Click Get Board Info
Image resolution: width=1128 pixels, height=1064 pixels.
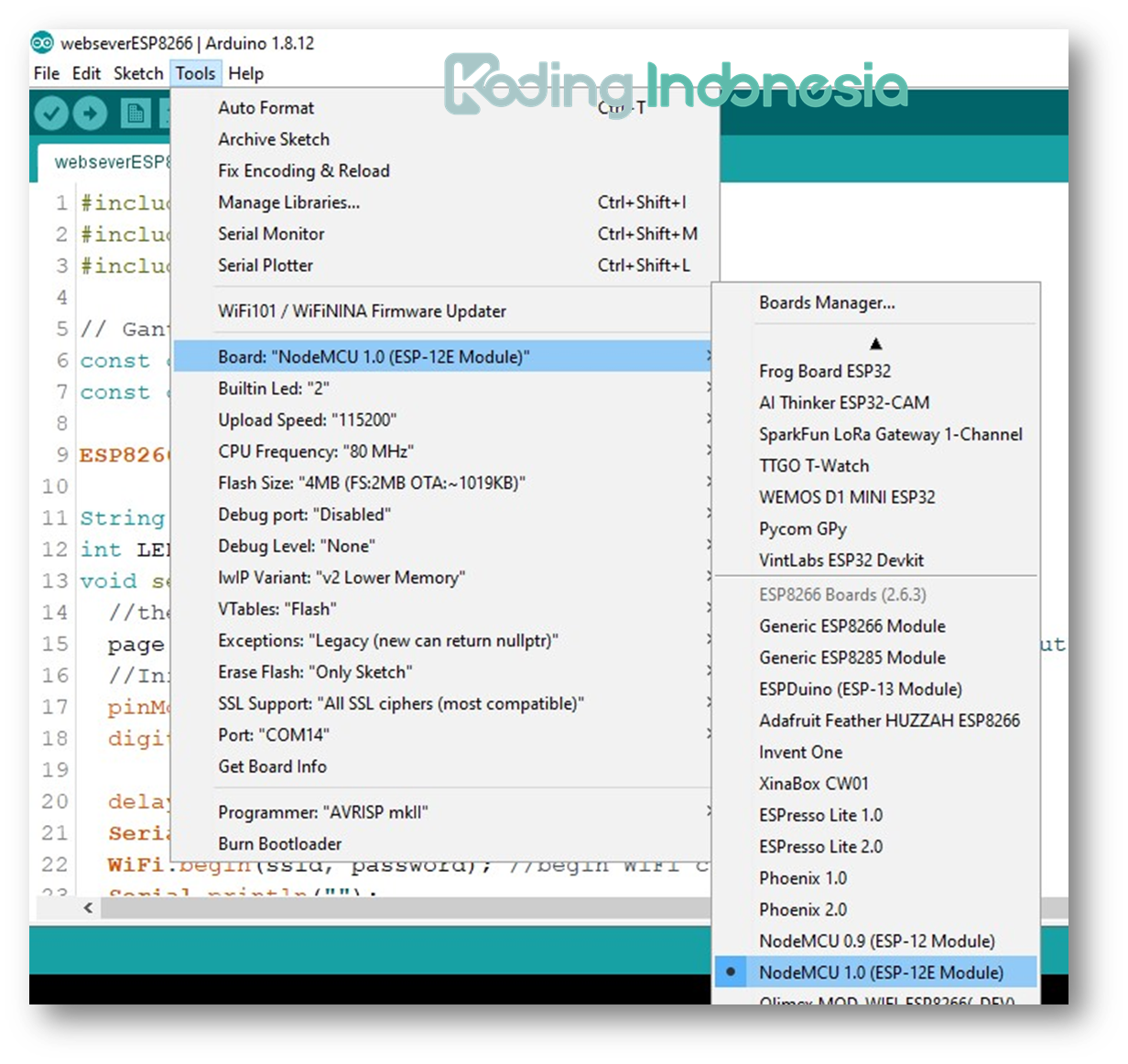tap(441, 766)
